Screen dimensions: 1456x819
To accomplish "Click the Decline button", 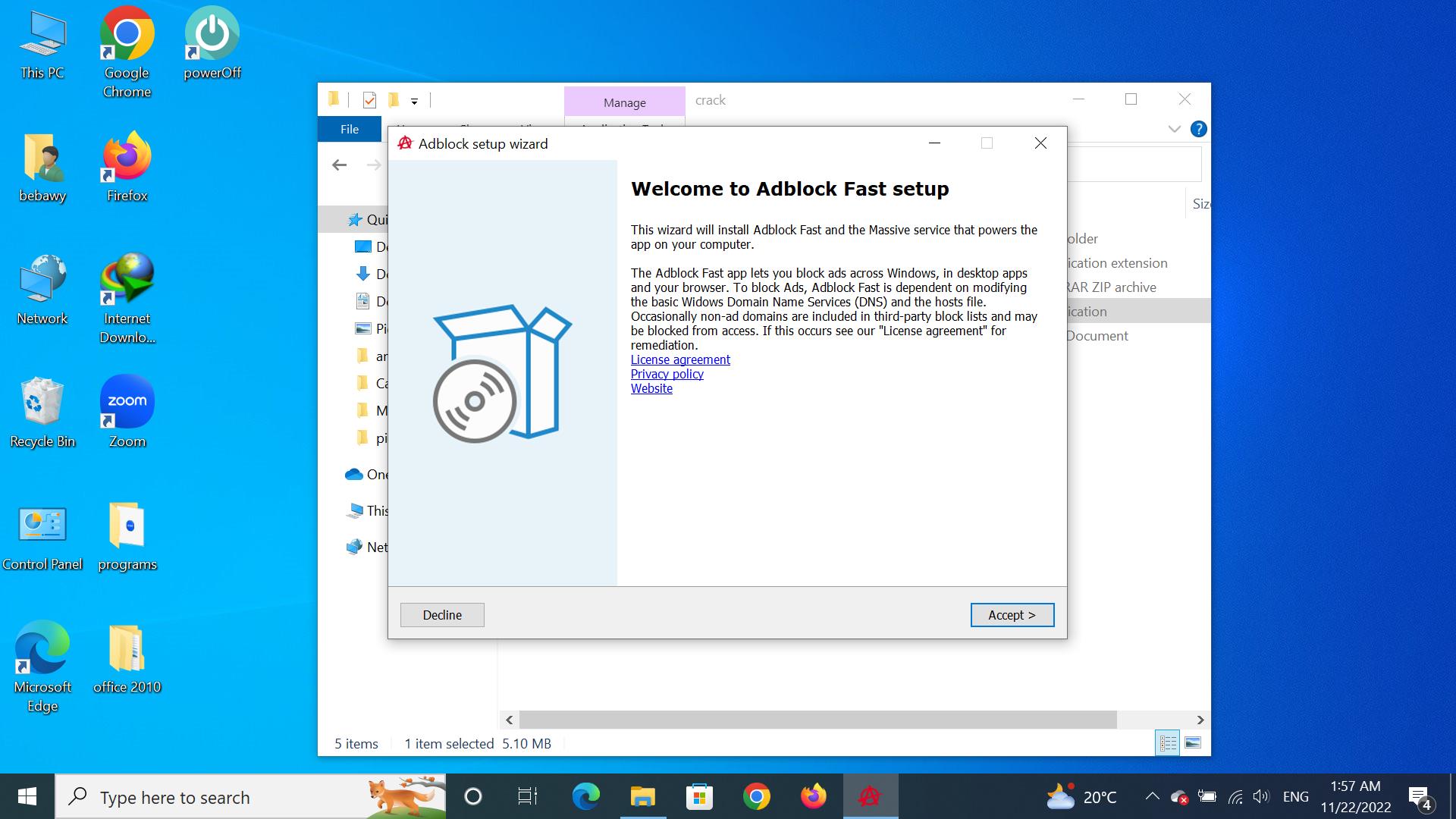I will [x=442, y=615].
